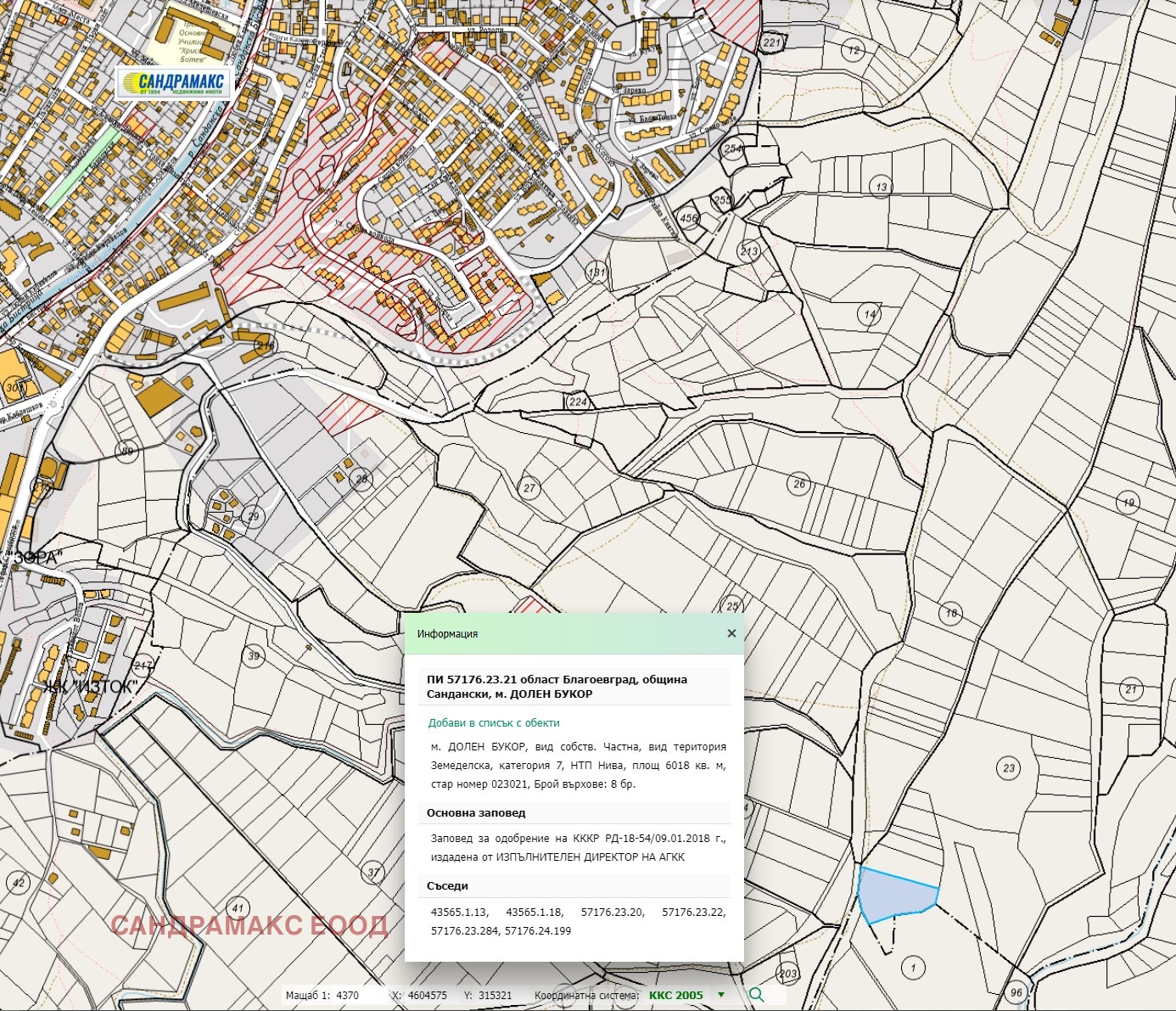Click the magnifier search icon
The height and width of the screenshot is (1011, 1176).
point(756,995)
